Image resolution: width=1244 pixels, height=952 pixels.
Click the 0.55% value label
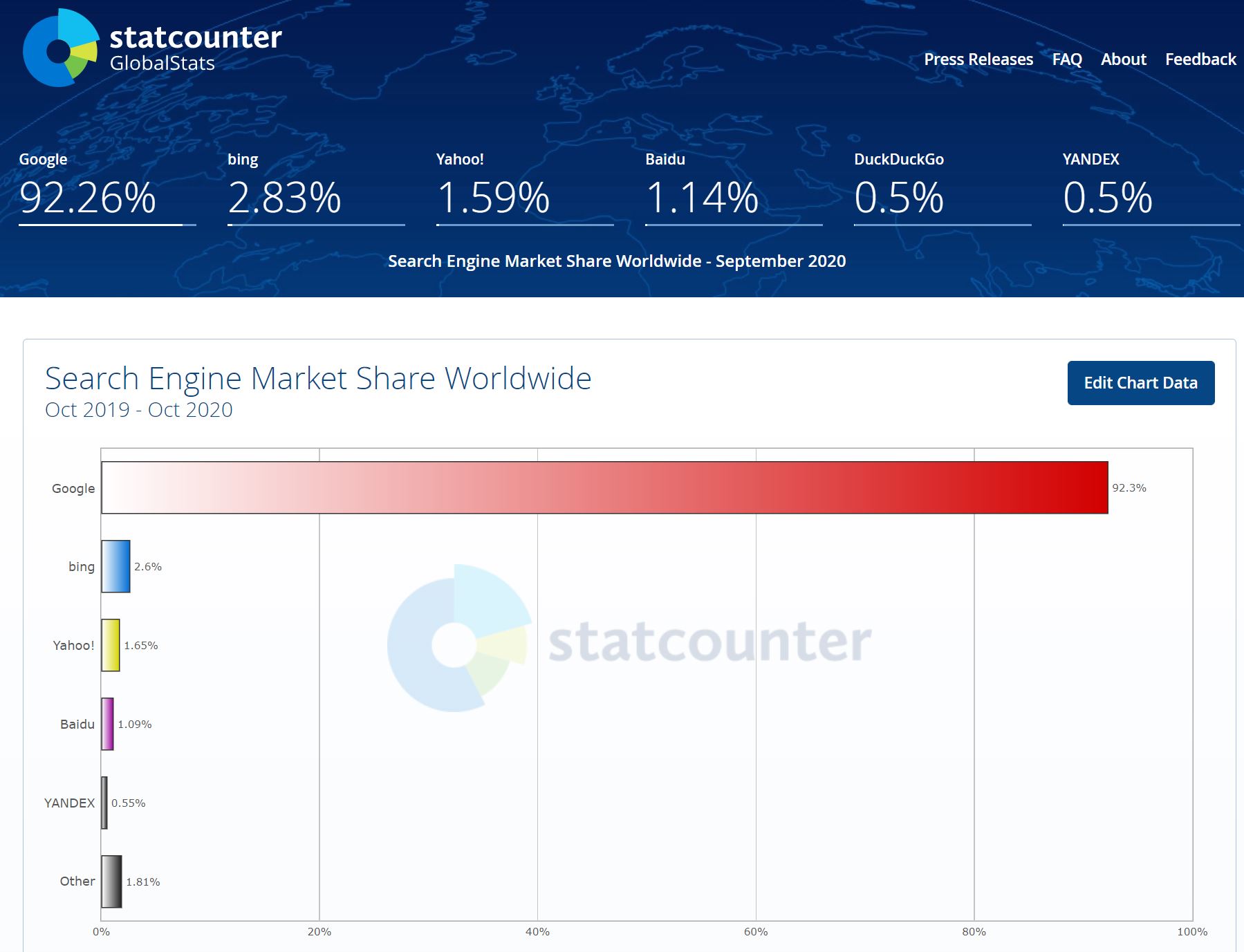click(129, 803)
